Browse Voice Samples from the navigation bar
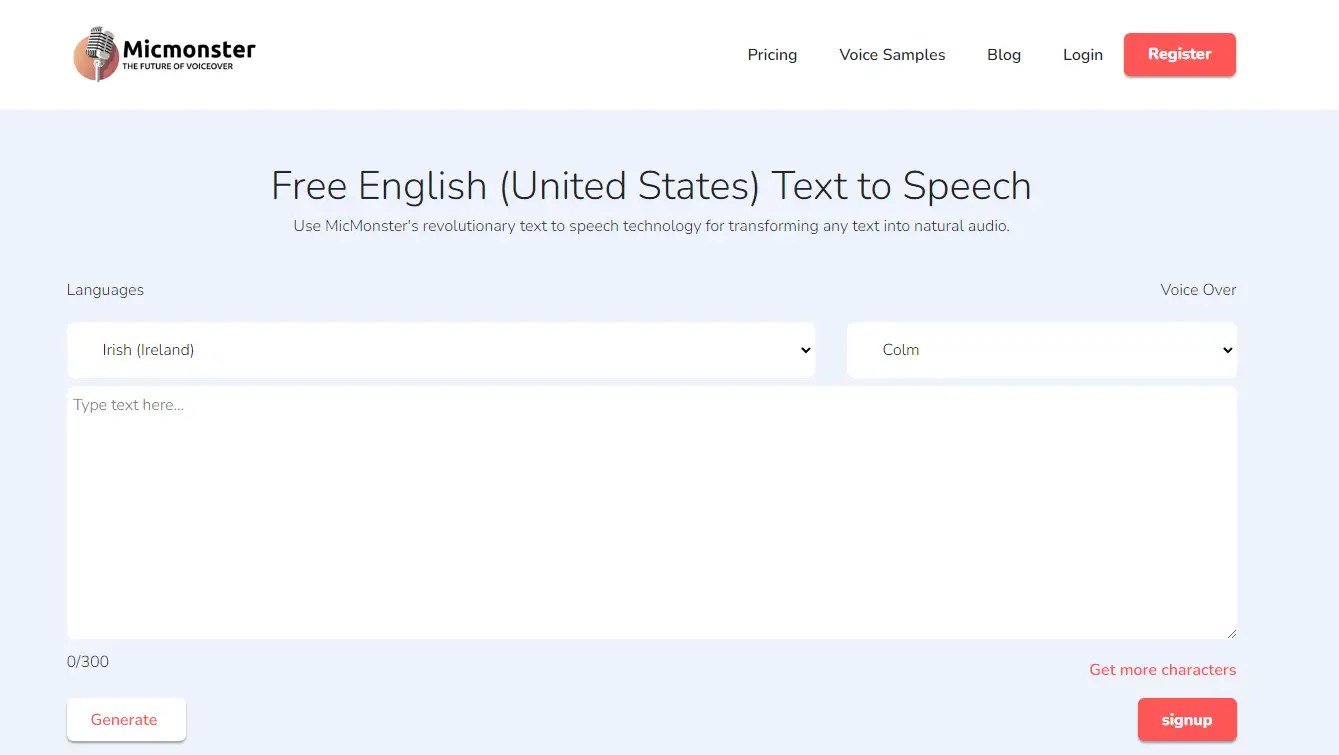The image size is (1339, 755). coord(892,55)
